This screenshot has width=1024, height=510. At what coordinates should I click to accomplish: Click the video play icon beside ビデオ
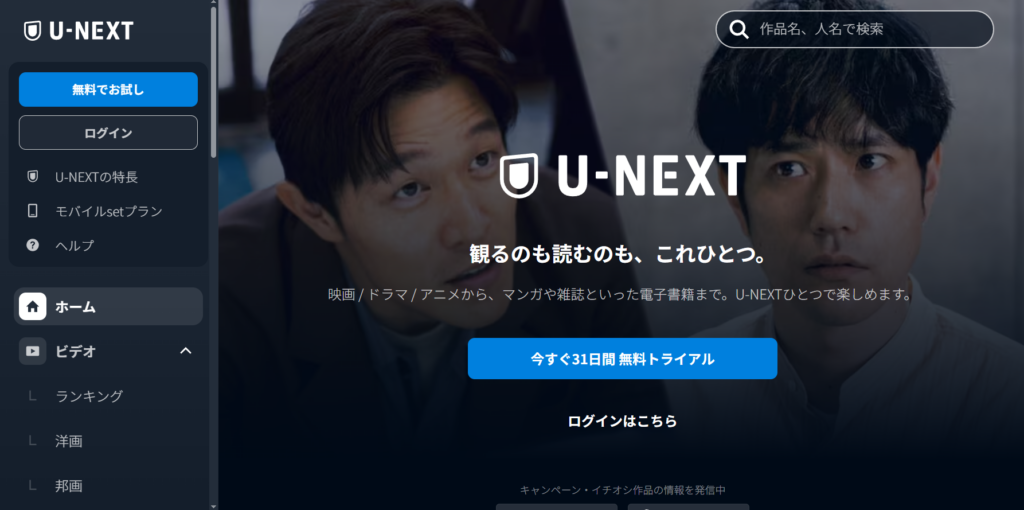click(33, 351)
